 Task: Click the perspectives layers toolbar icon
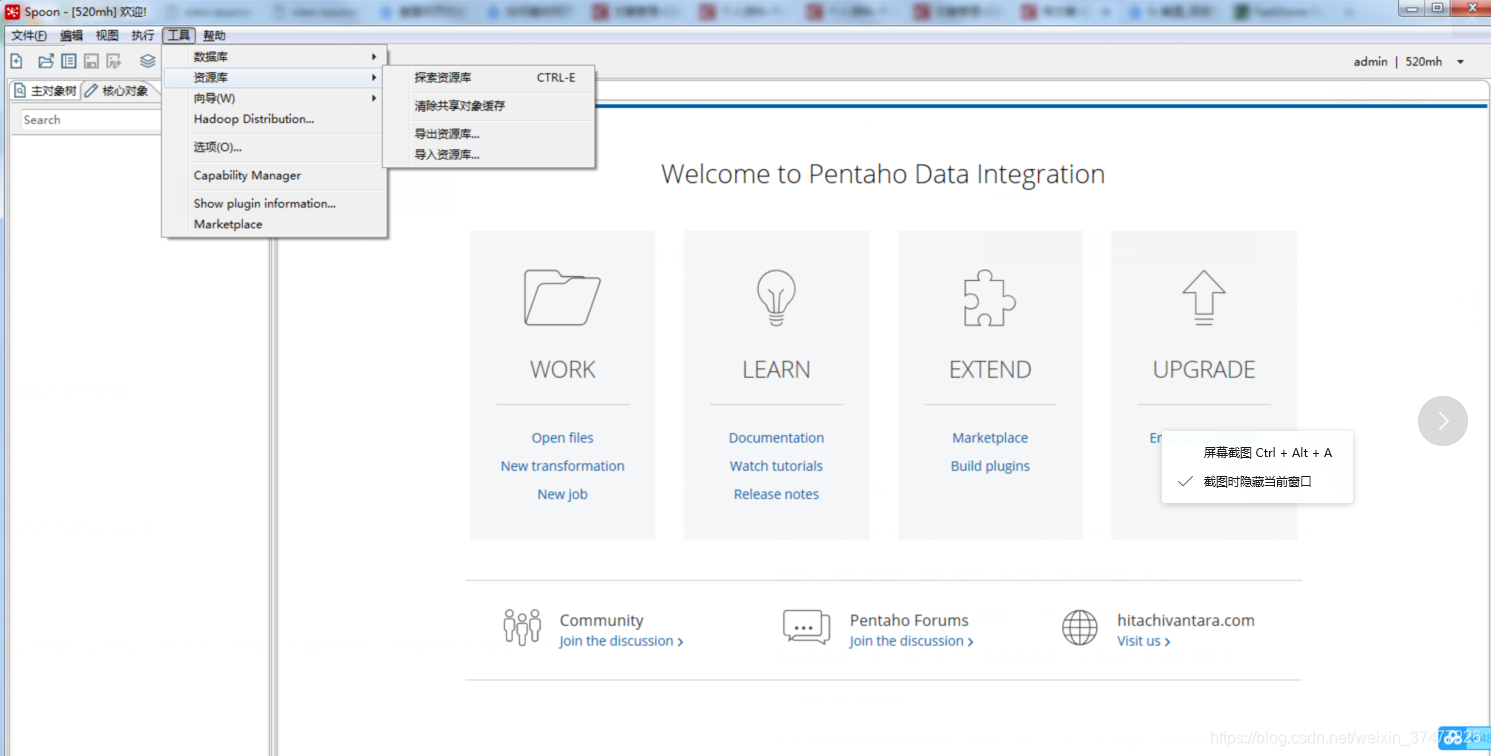[x=148, y=61]
